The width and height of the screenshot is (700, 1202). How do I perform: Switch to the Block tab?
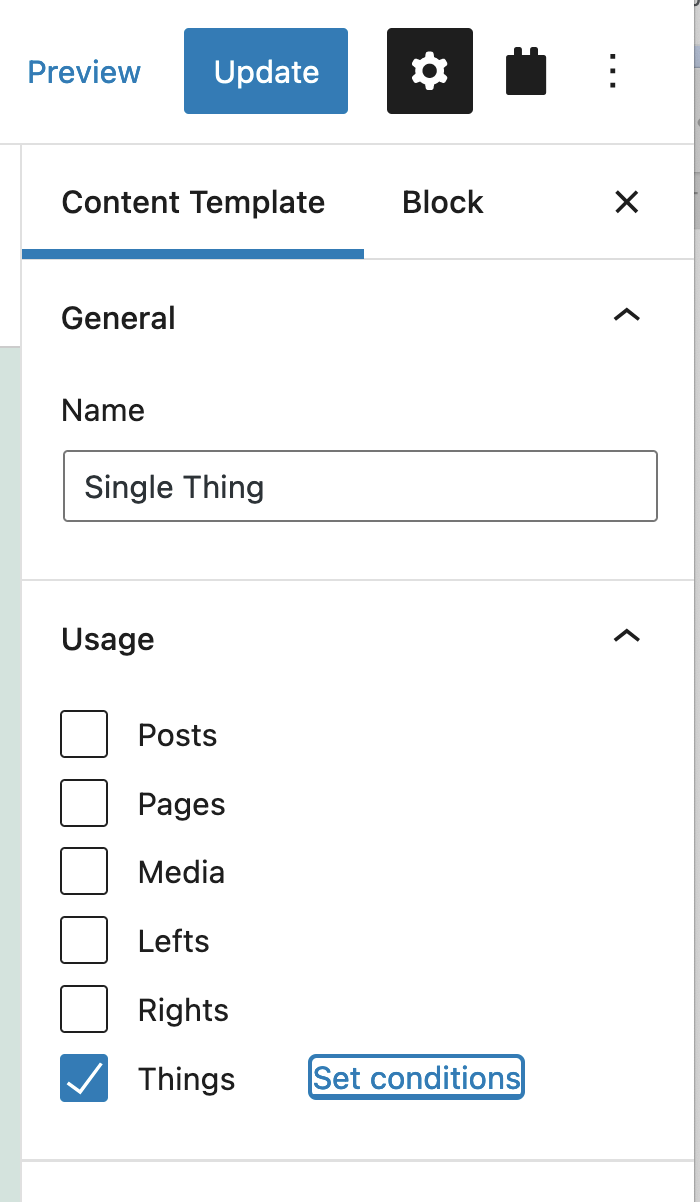443,202
